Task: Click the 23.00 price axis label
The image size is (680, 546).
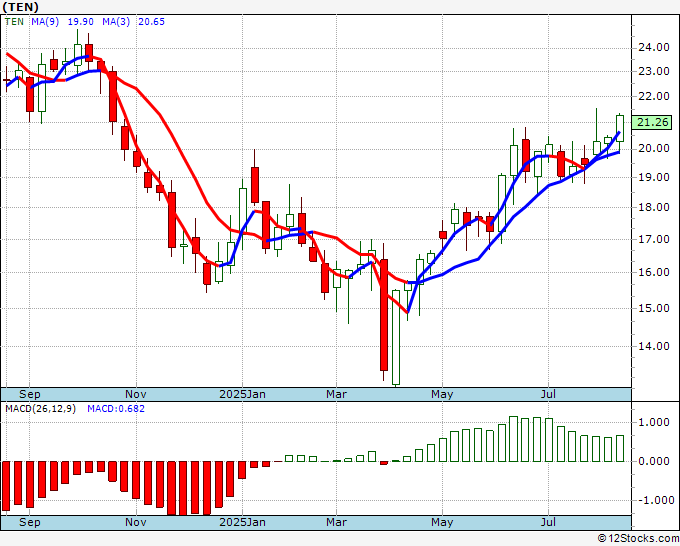Action: (x=654, y=71)
